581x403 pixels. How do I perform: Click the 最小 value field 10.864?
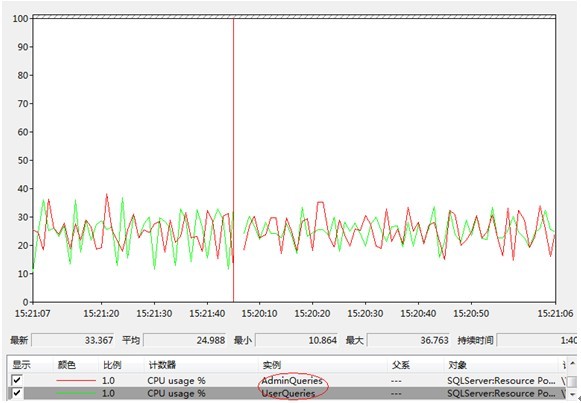tap(297, 340)
